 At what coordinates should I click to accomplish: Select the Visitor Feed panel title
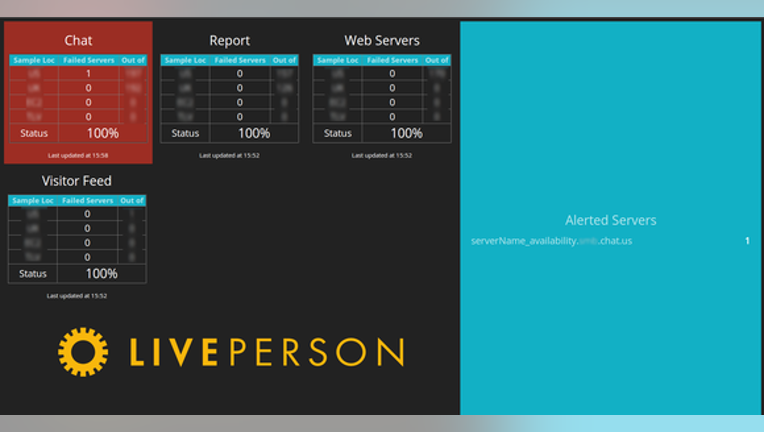pyautogui.click(x=76, y=181)
